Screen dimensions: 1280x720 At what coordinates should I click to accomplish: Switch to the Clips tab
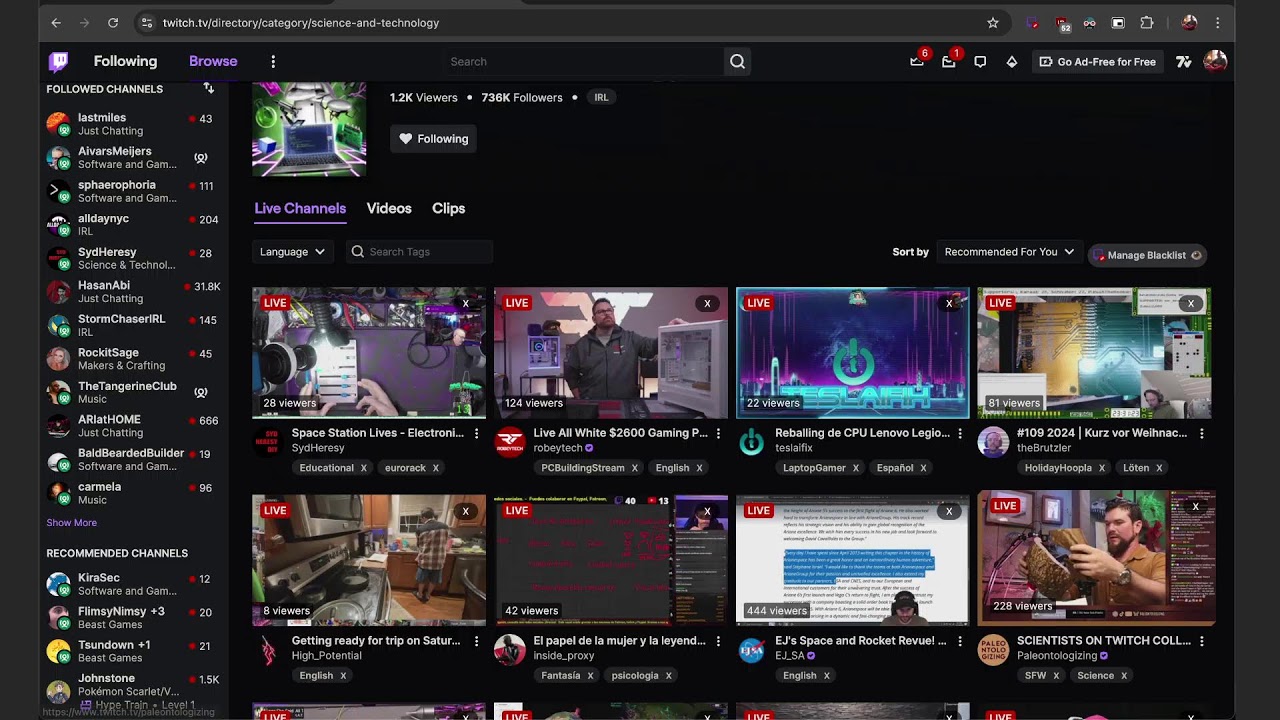pos(448,208)
